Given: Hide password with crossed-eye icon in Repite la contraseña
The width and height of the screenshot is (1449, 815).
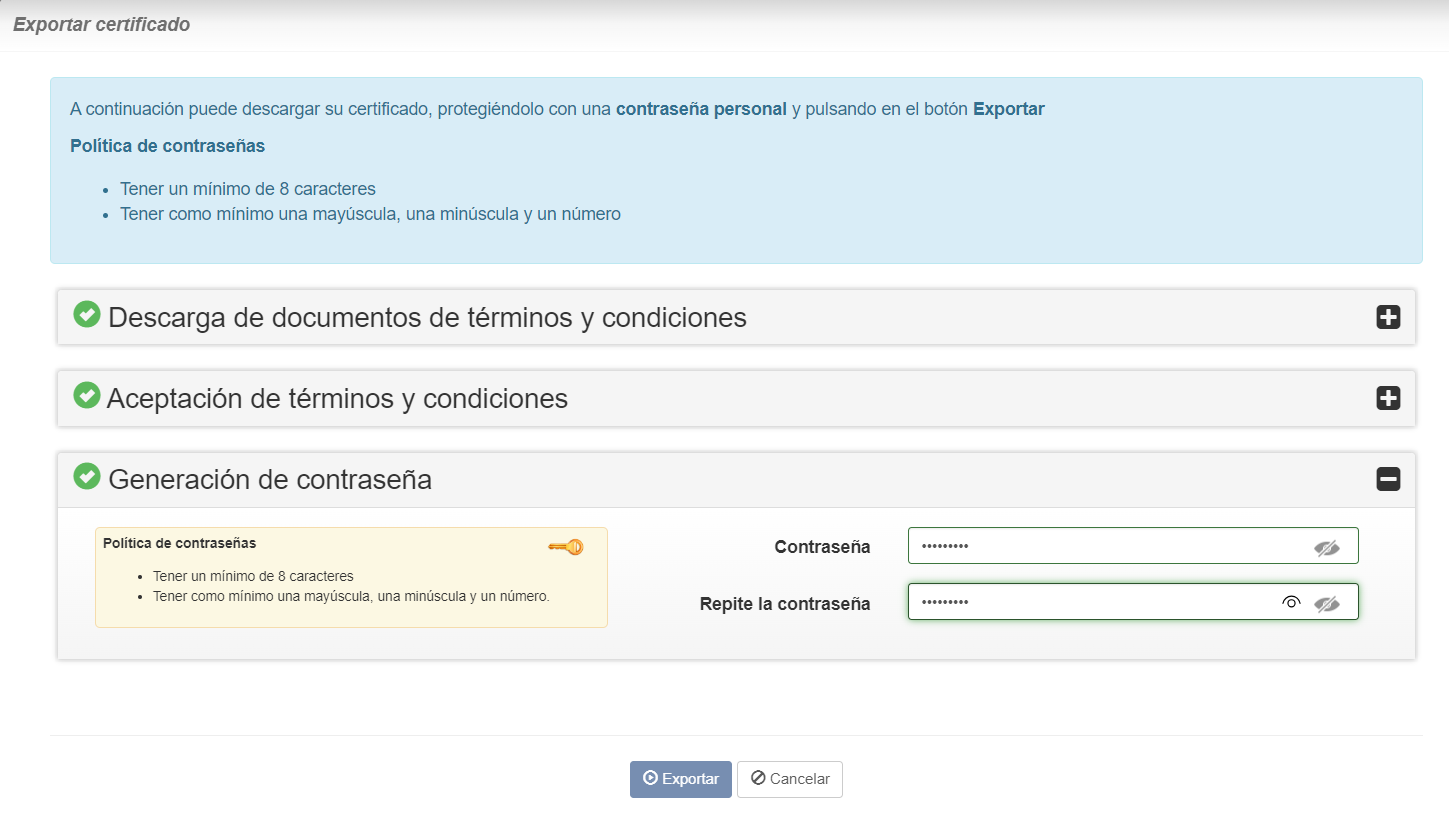Looking at the screenshot, I should pos(1326,603).
